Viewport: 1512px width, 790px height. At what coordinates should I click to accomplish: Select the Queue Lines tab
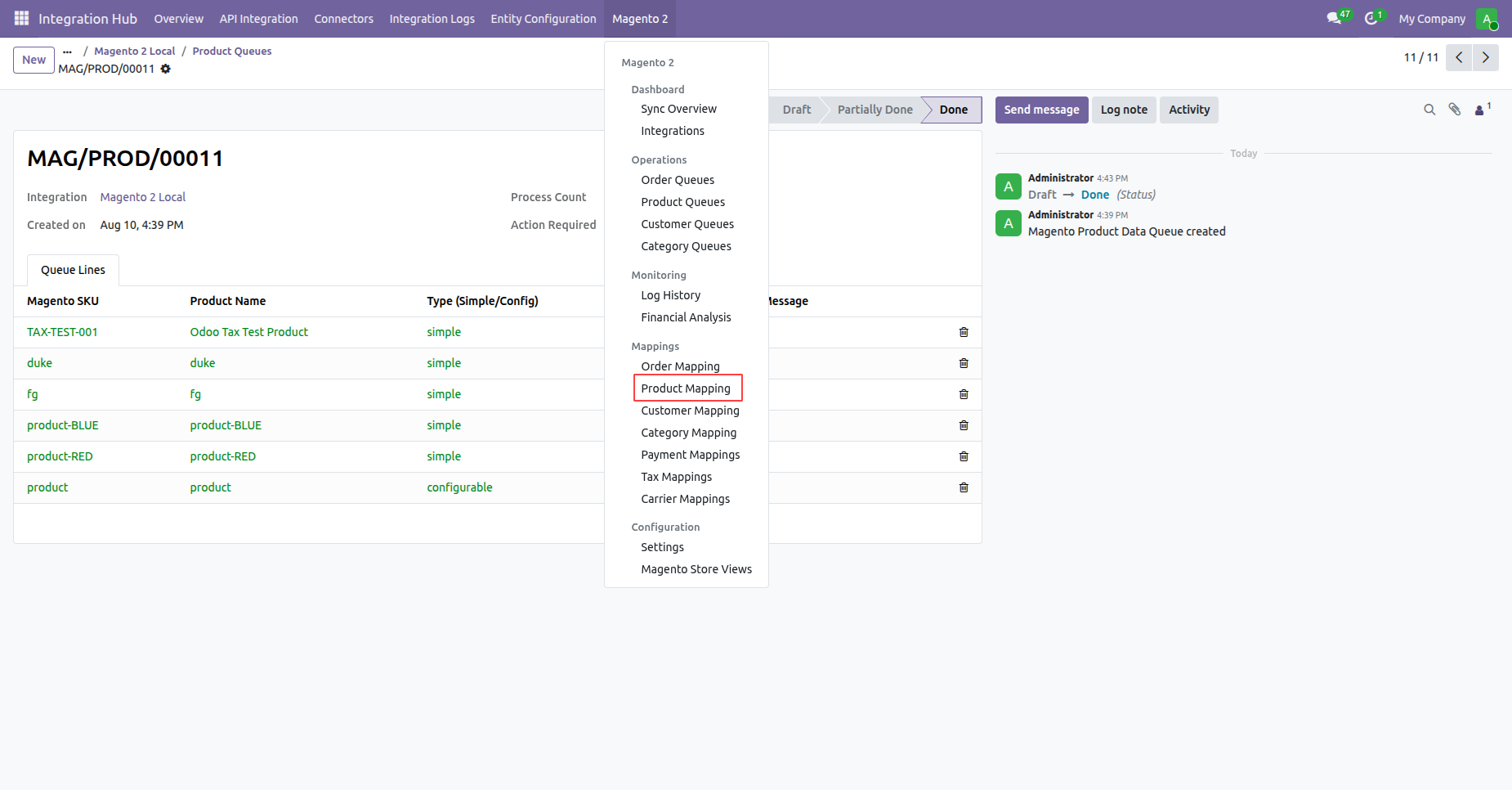point(73,270)
